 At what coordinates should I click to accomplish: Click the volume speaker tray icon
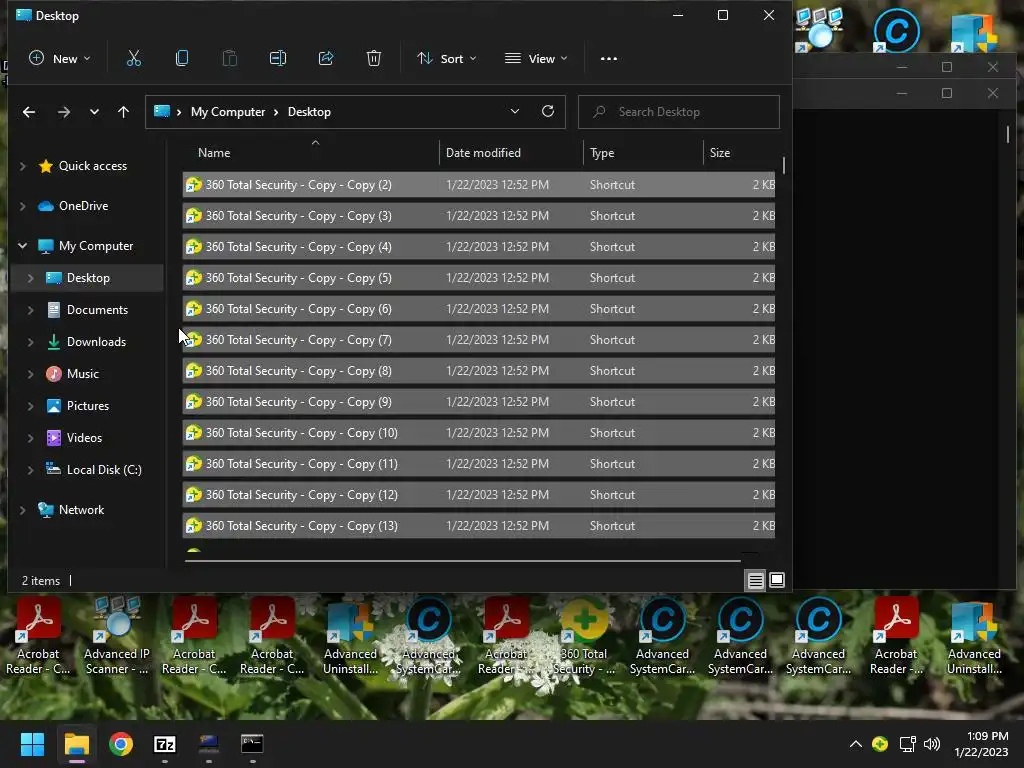point(932,744)
